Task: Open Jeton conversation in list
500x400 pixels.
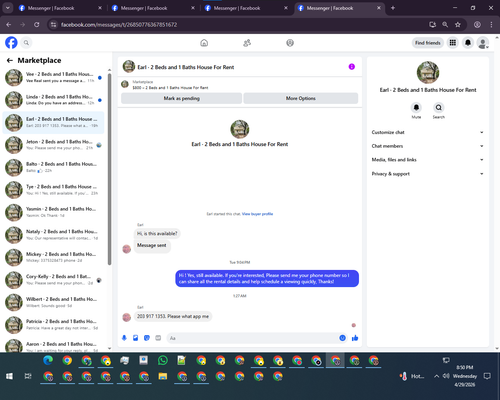Action: click(53, 145)
